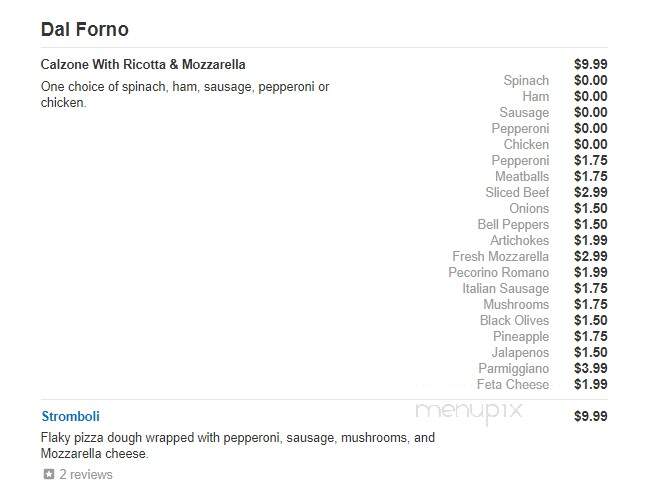Select the Ham option
The height and width of the screenshot is (493, 648).
[x=536, y=96]
